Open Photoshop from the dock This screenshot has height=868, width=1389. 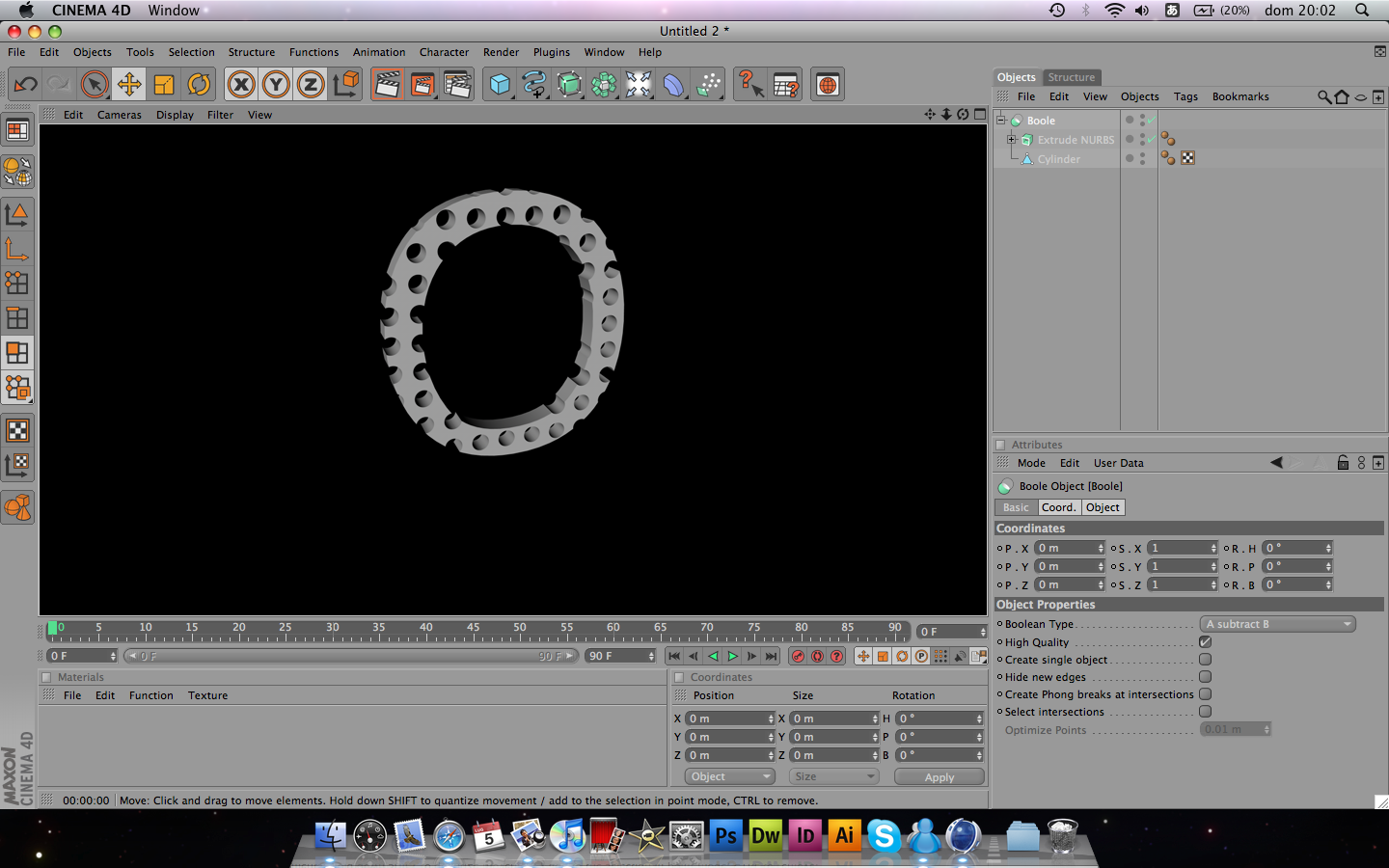[725, 835]
